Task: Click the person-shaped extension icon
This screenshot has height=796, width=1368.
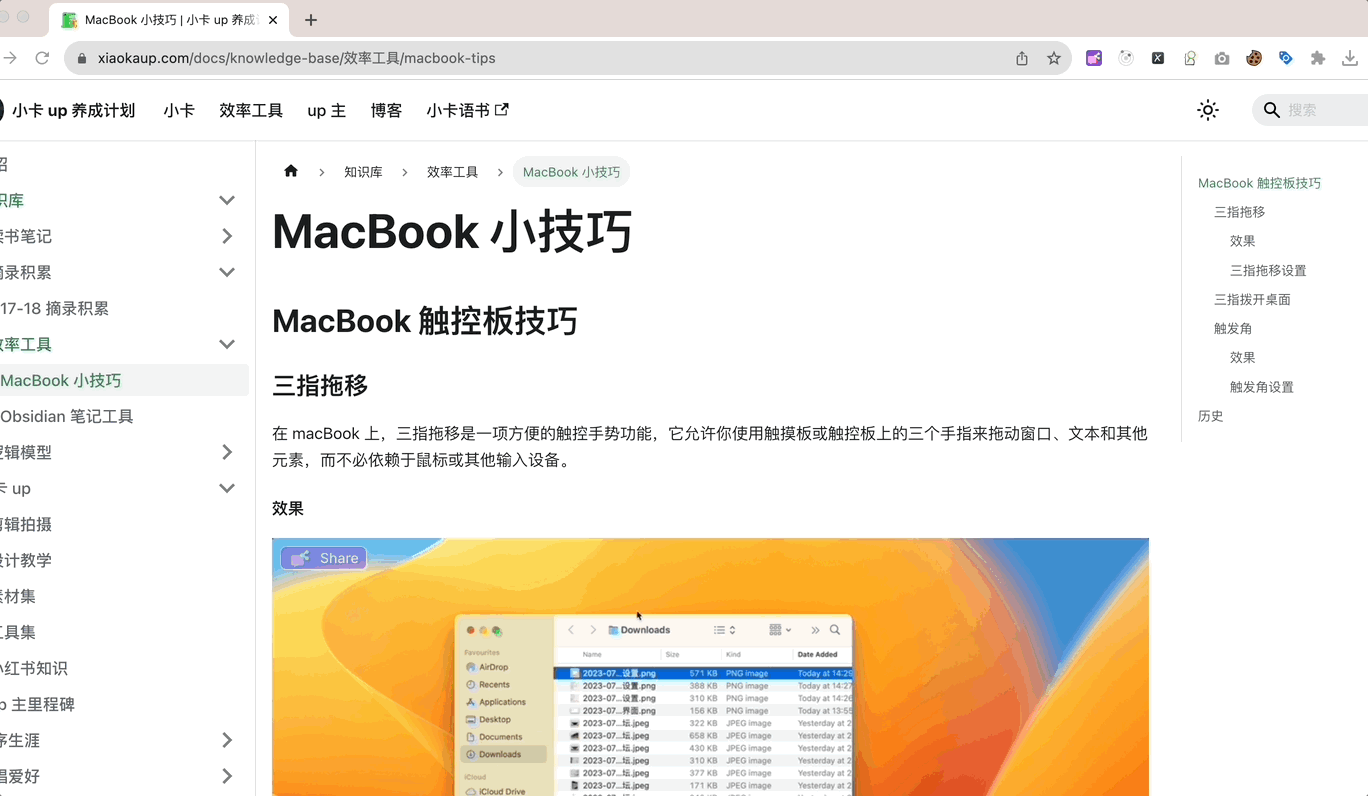Action: (x=1190, y=58)
